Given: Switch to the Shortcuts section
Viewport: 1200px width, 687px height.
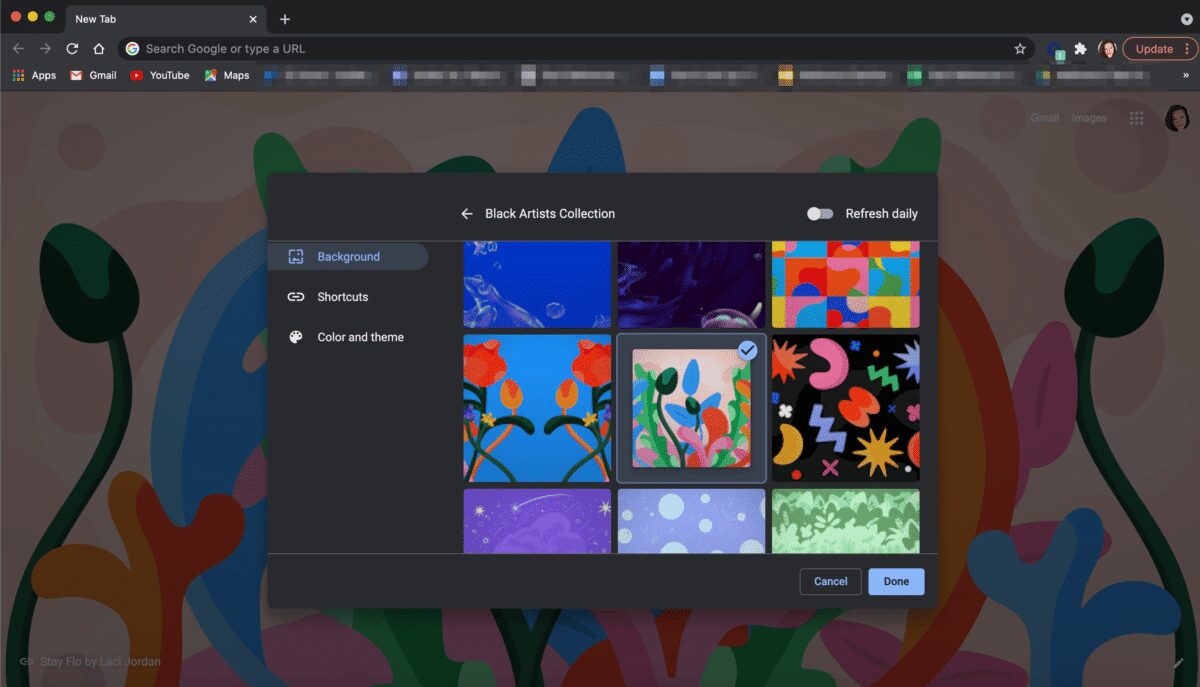Looking at the screenshot, I should point(343,296).
